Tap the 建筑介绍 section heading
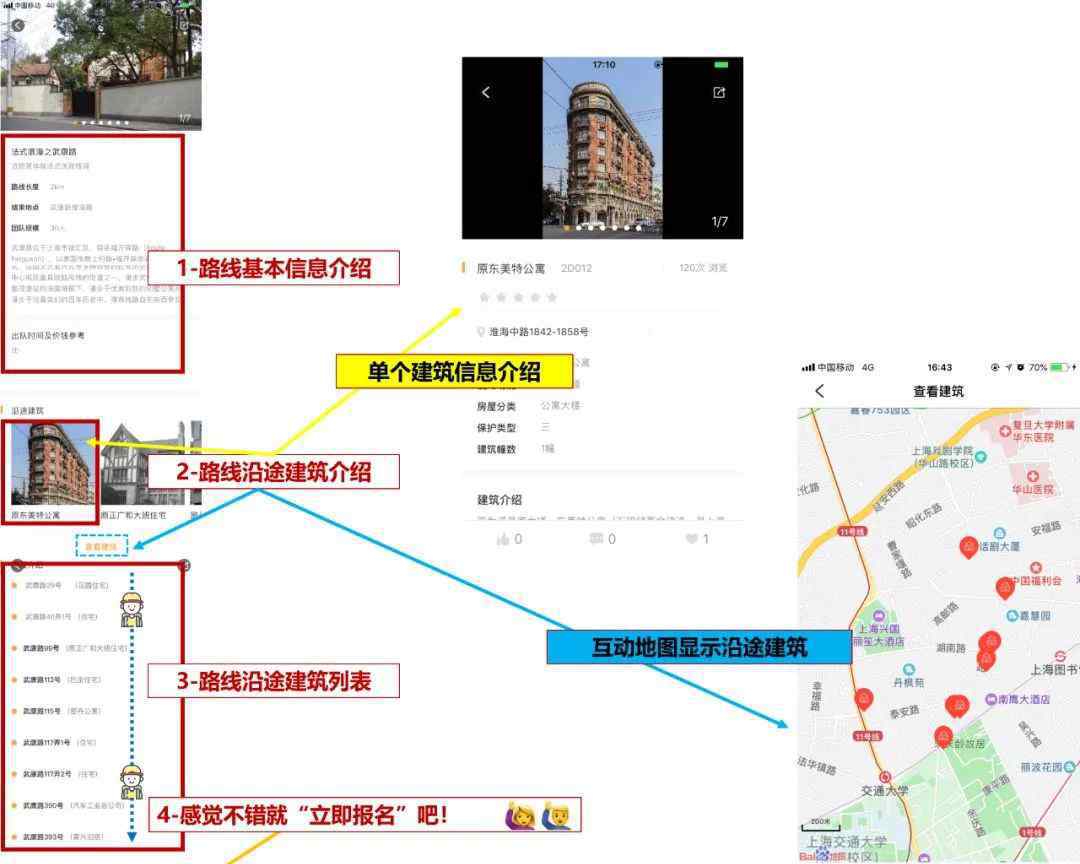Screen dimensions: 1080x864 point(499,500)
